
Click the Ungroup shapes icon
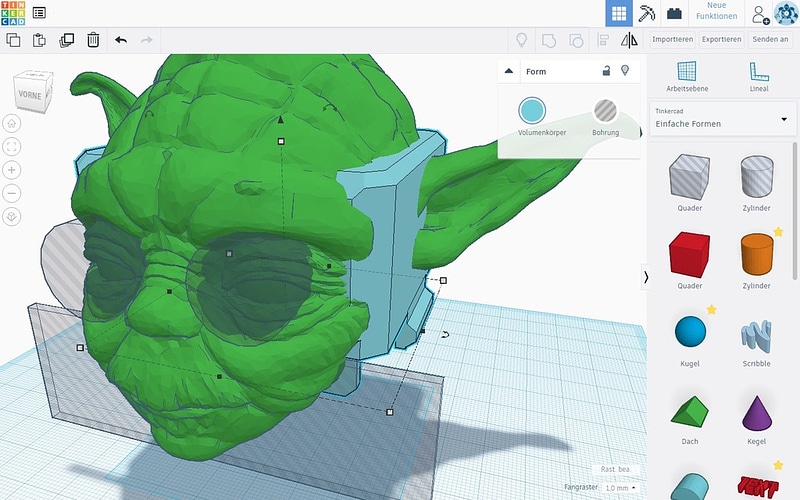[576, 40]
